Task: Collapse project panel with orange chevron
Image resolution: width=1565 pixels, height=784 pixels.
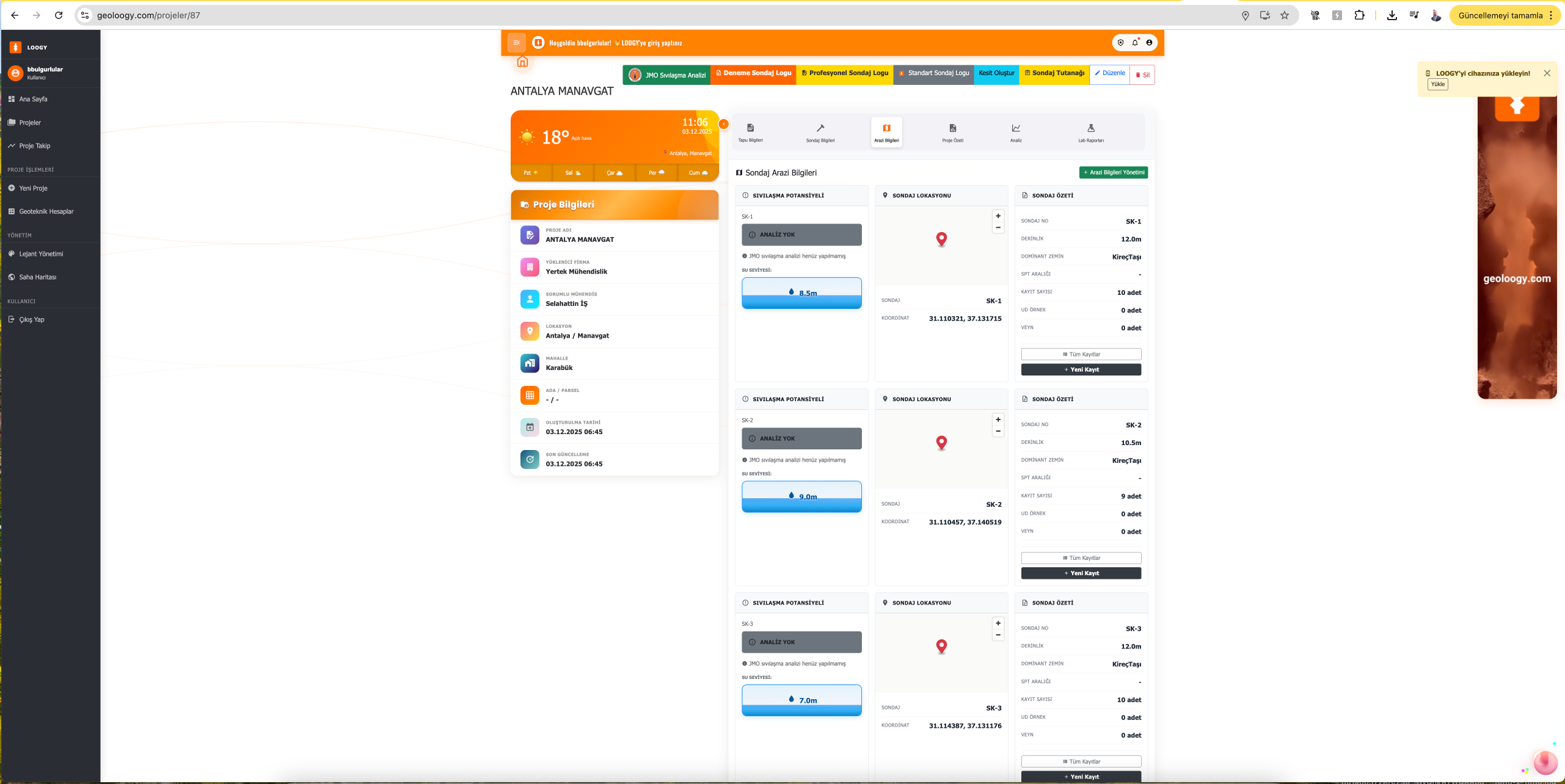Action: point(724,124)
